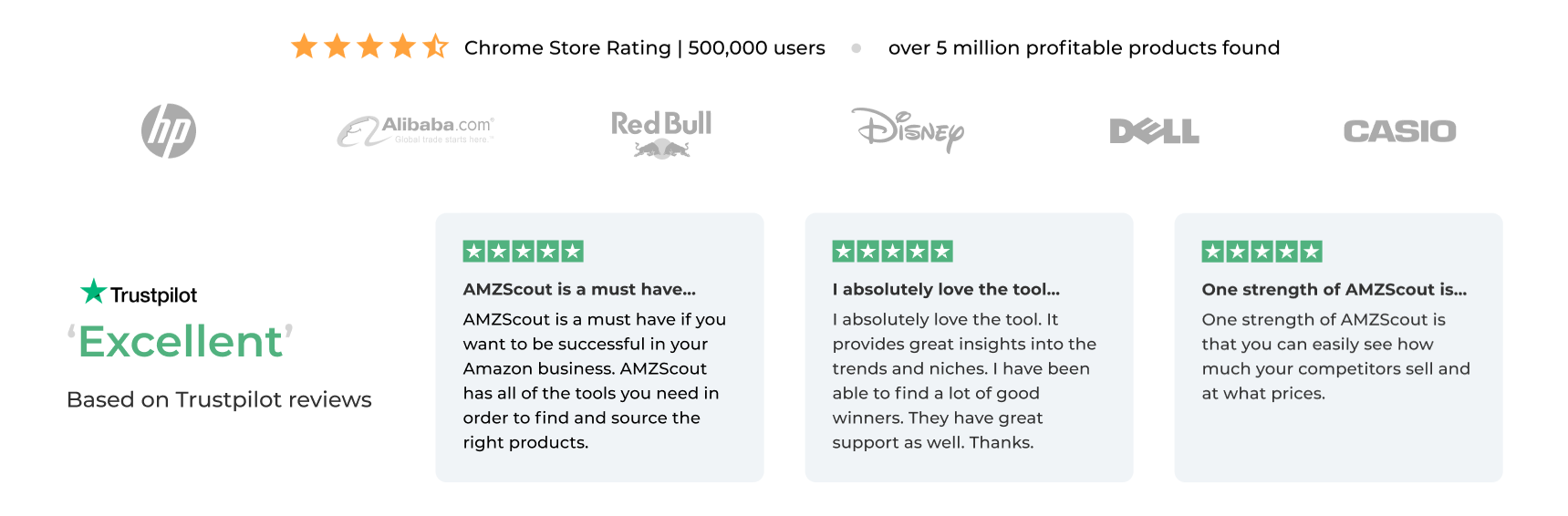Viewport: 1568px width, 516px height.
Task: Click green stars on 'One strength' review
Action: [1262, 252]
